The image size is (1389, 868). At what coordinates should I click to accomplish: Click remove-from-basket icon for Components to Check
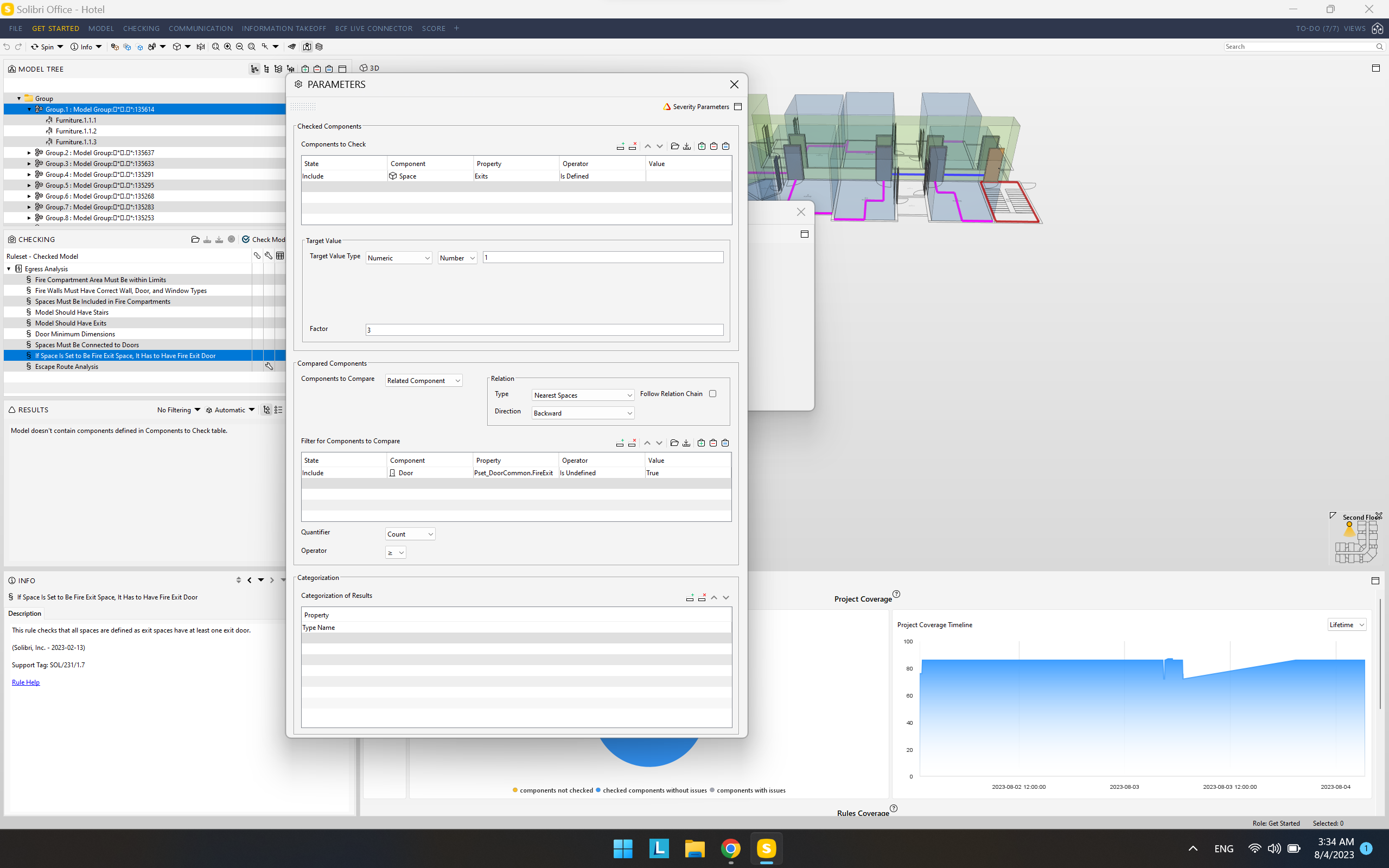coord(713,146)
